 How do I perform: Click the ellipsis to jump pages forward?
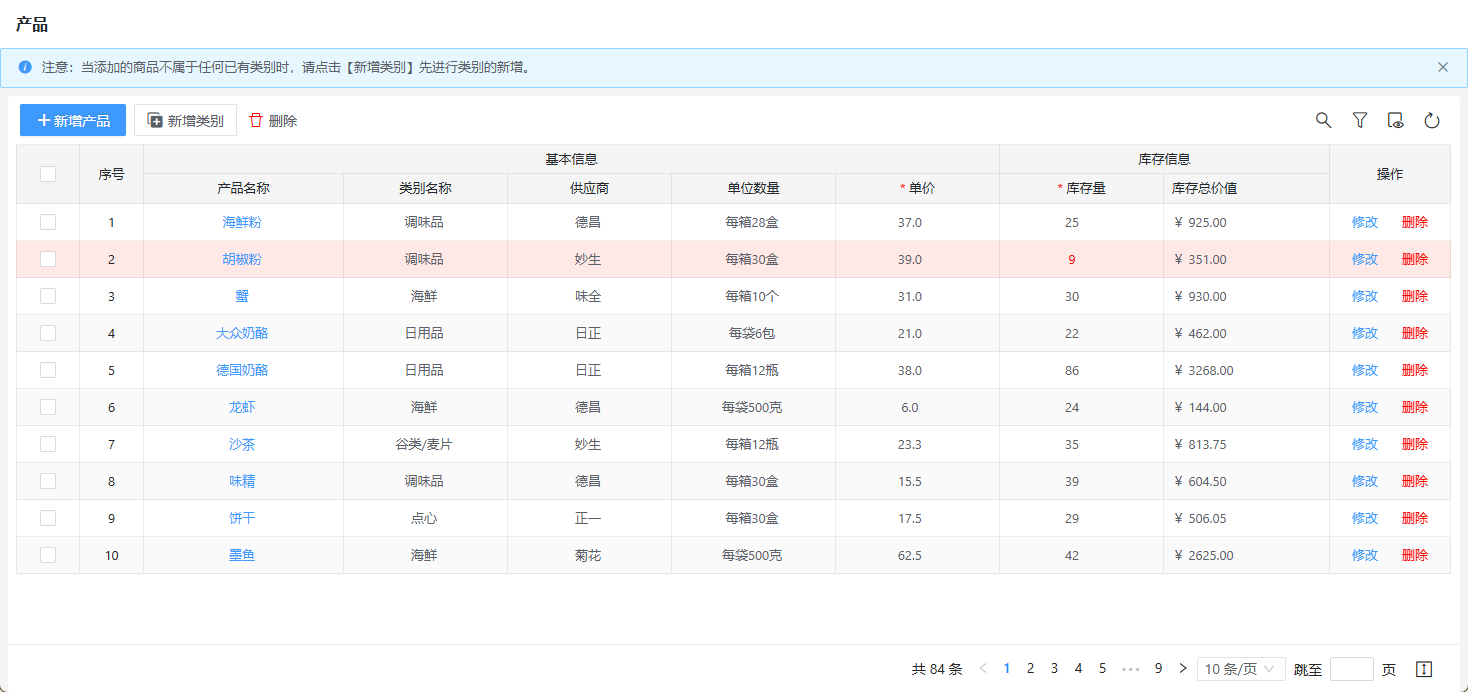[1131, 669]
